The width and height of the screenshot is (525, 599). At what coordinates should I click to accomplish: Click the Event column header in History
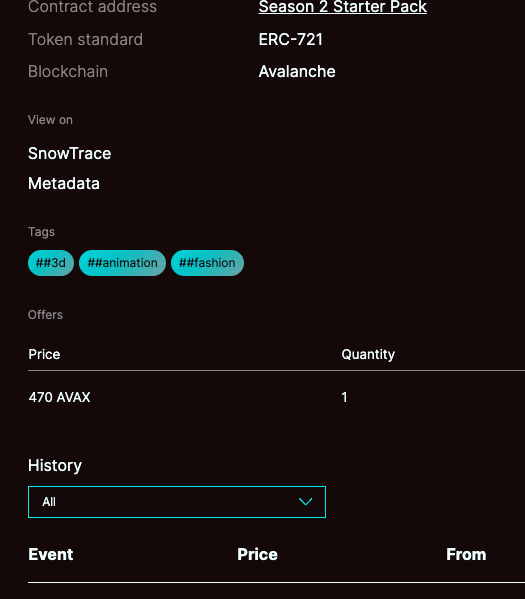click(51, 554)
